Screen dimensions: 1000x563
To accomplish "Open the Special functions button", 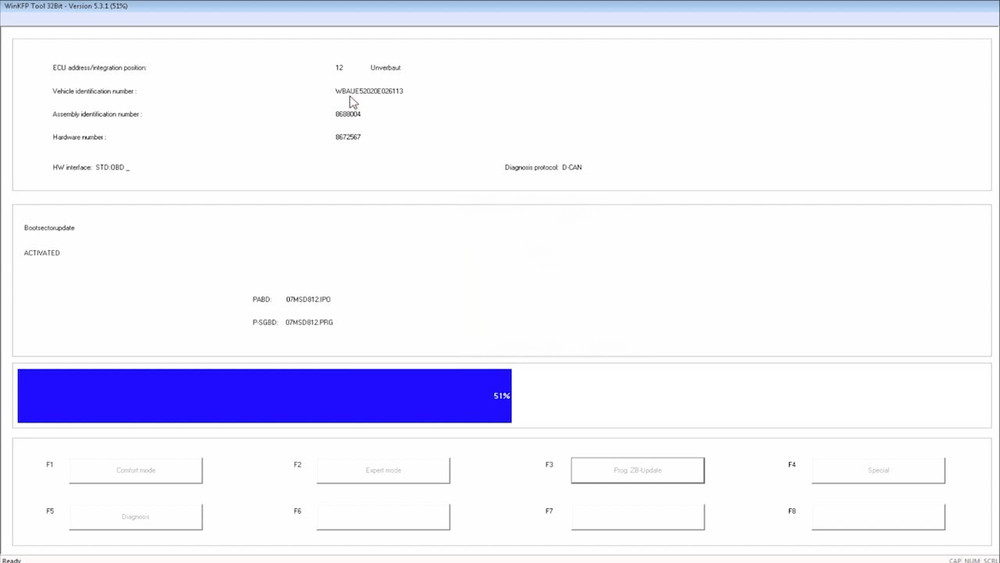I will (878, 471).
